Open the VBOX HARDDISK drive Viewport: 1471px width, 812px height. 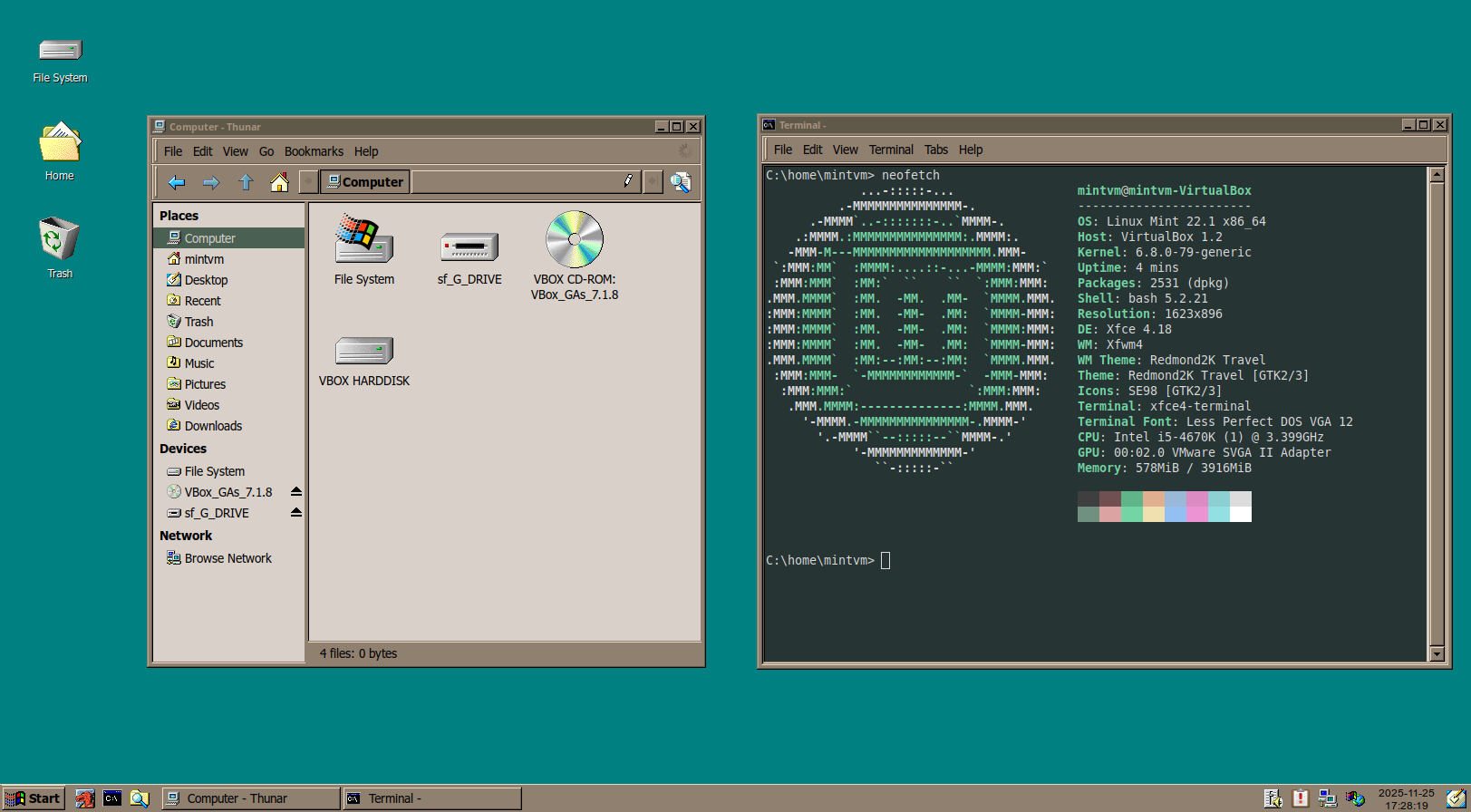tap(363, 352)
